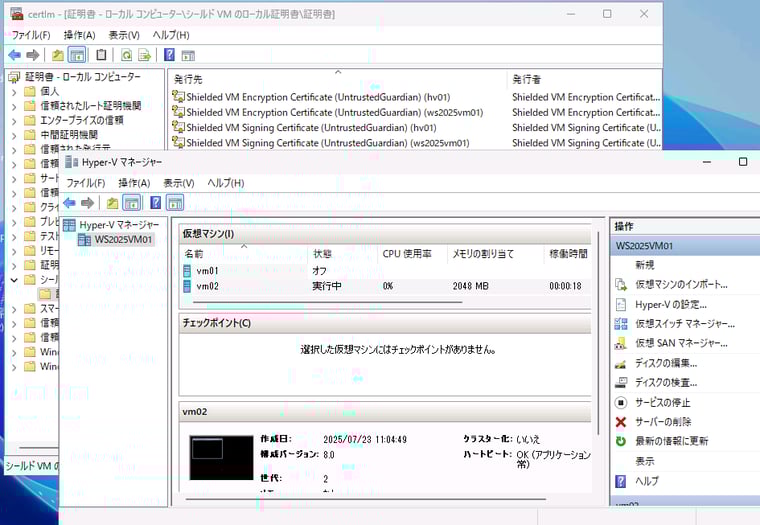Click Up one level icon in certlm toolbar
Viewport: 760px width, 525px height.
point(58,55)
